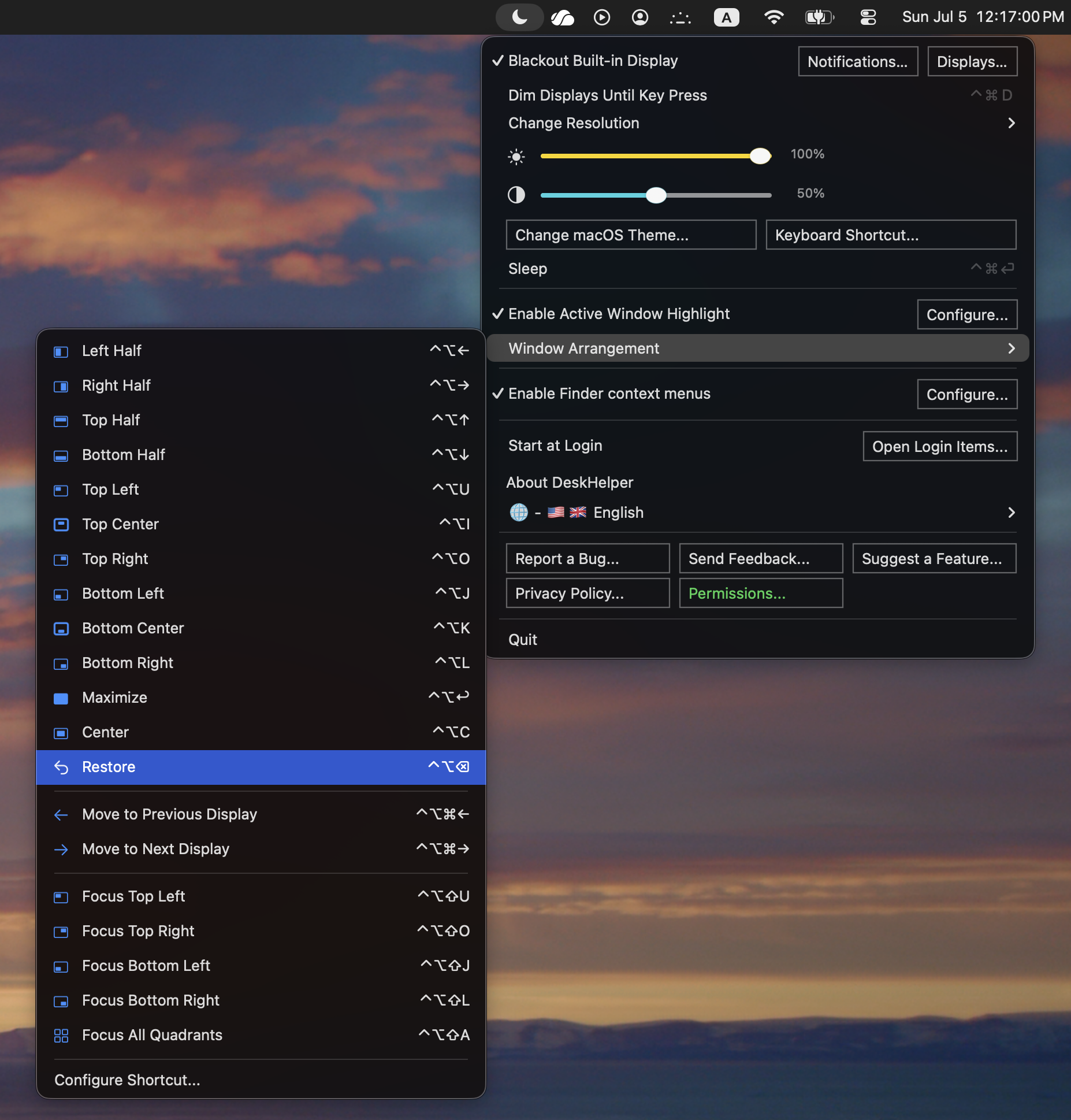Click the Top Right arrangement icon
Image resolution: width=1071 pixels, height=1120 pixels.
click(61, 559)
